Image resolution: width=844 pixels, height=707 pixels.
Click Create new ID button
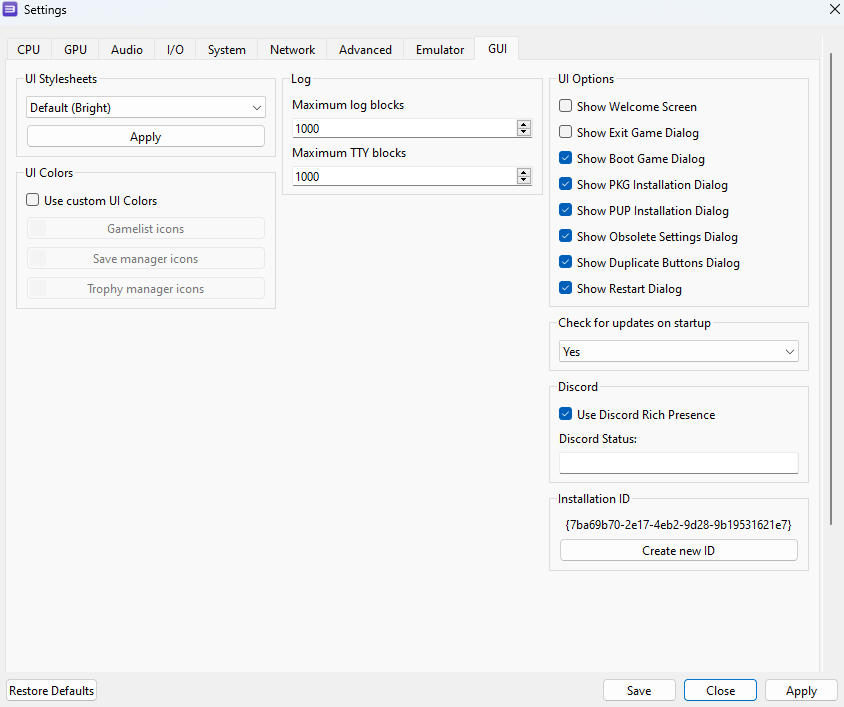679,551
